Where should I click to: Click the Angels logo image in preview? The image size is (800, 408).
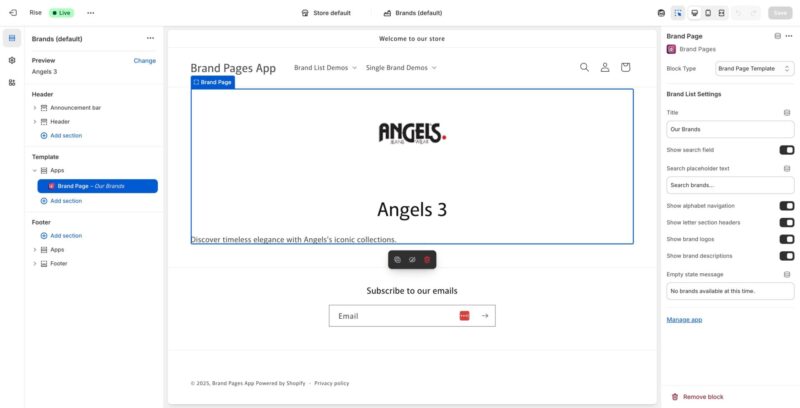click(x=412, y=133)
